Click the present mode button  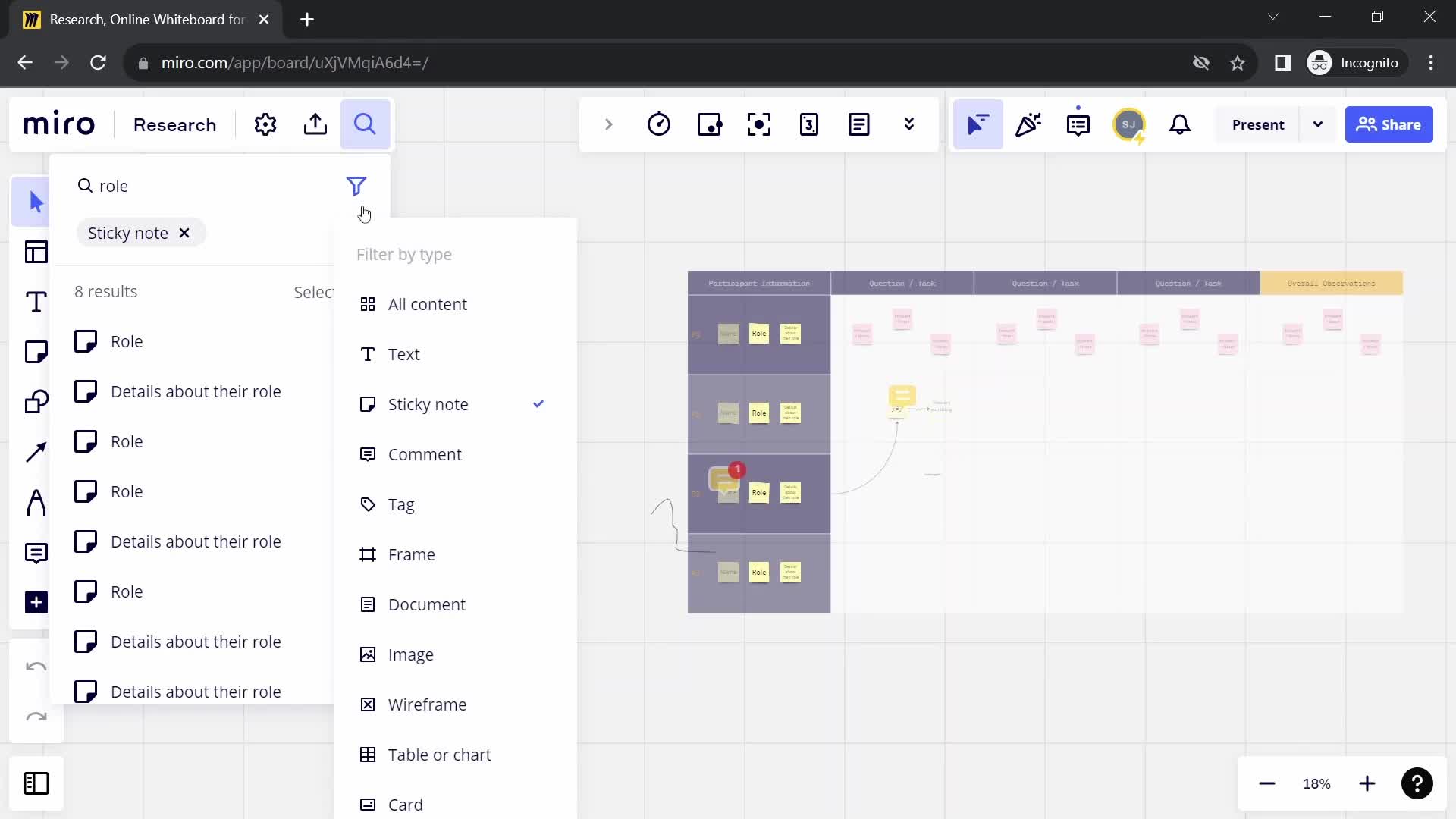click(1260, 124)
